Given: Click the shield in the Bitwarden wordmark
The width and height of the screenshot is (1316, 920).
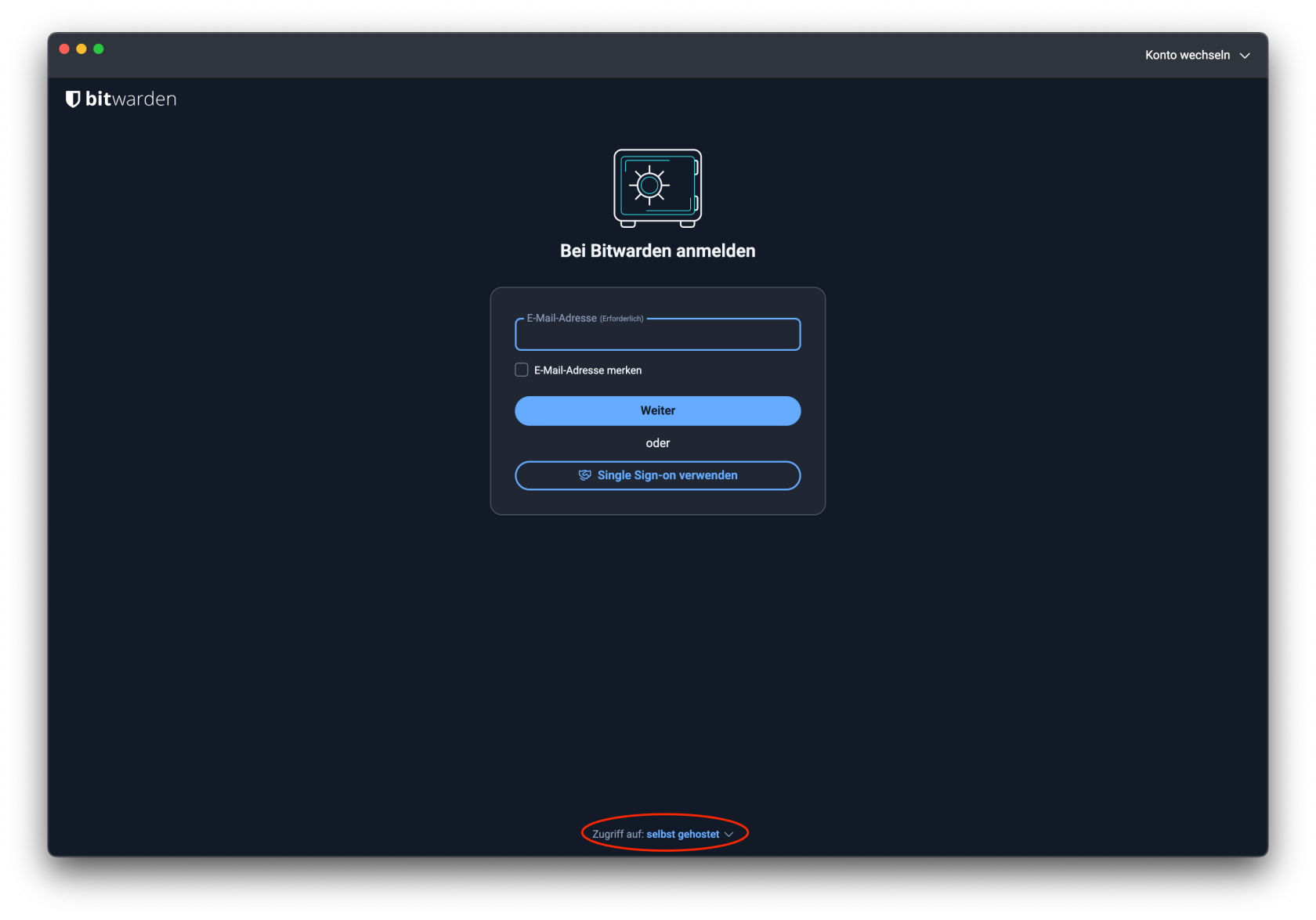Looking at the screenshot, I should [x=73, y=99].
